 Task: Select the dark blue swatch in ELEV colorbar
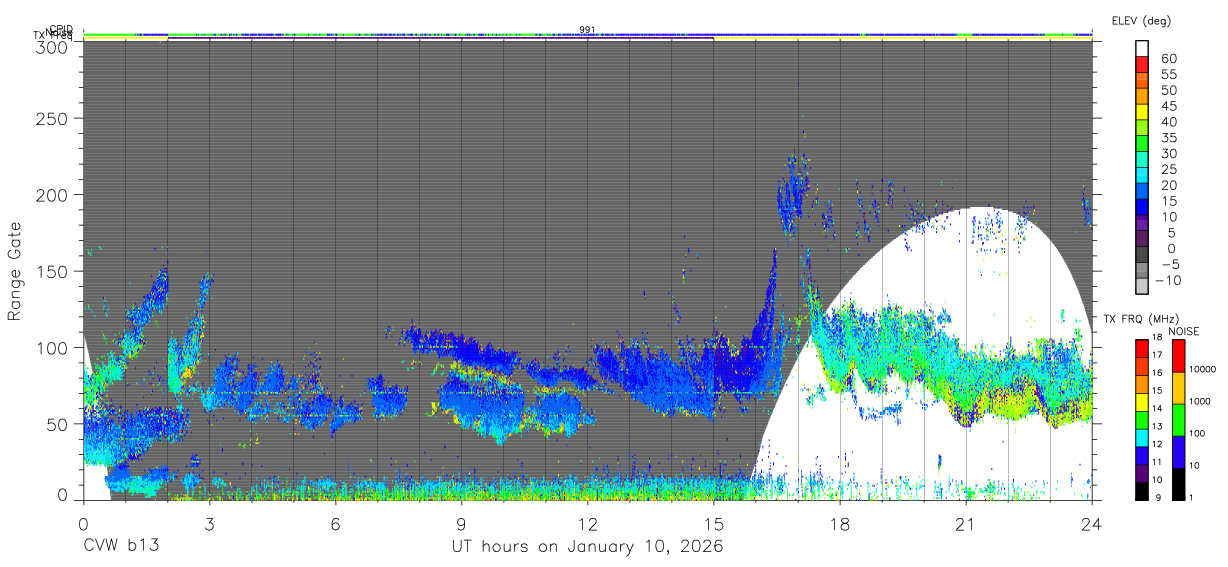(x=1143, y=209)
